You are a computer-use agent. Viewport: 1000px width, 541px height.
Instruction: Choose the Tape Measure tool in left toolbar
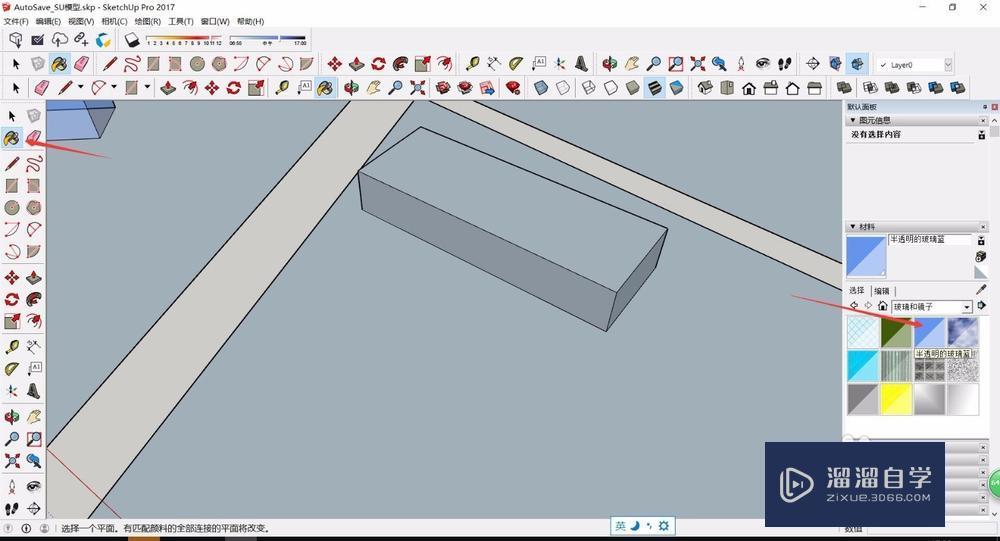(11, 346)
